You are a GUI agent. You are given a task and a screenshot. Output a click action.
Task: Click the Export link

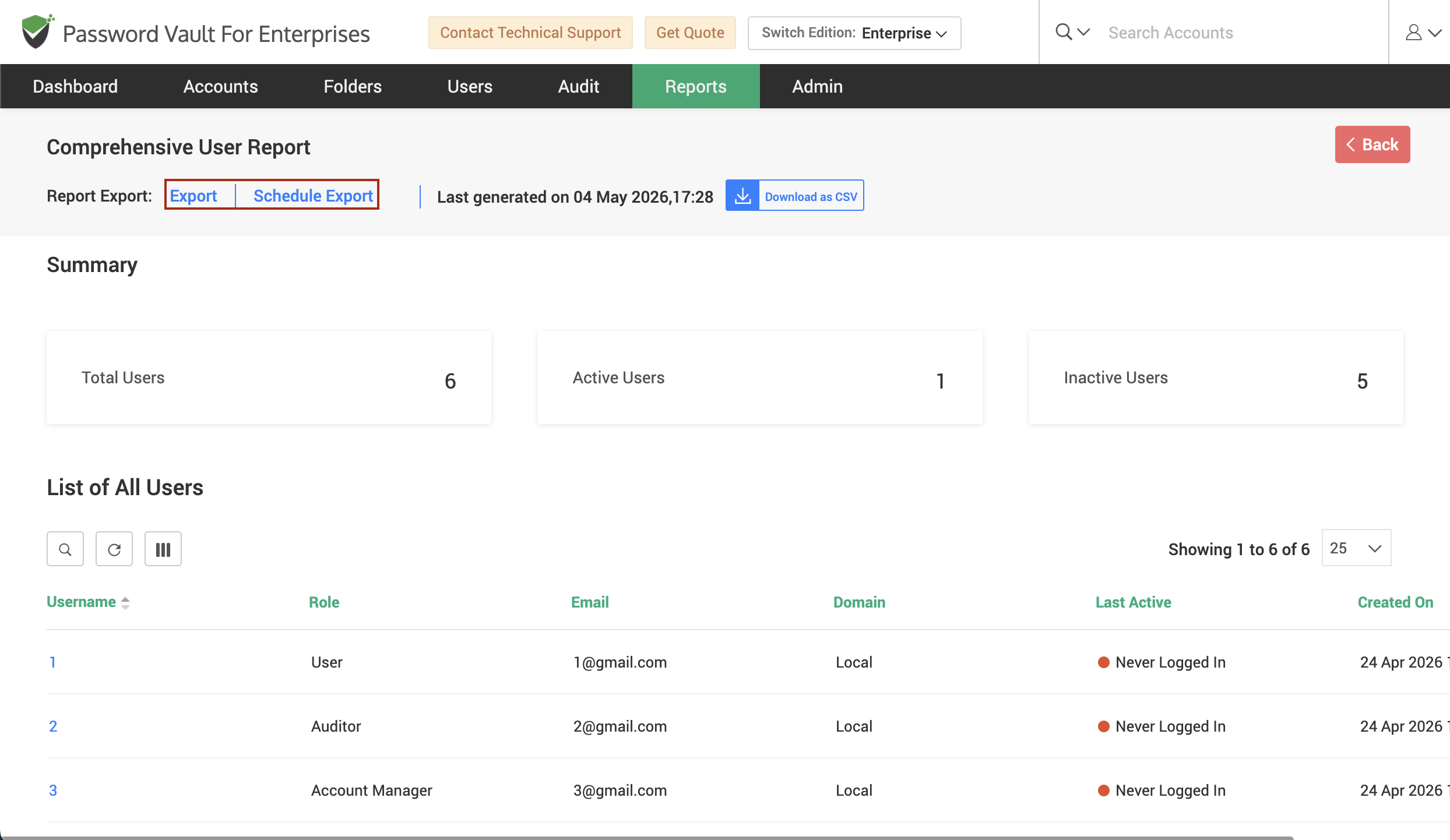[x=193, y=196]
